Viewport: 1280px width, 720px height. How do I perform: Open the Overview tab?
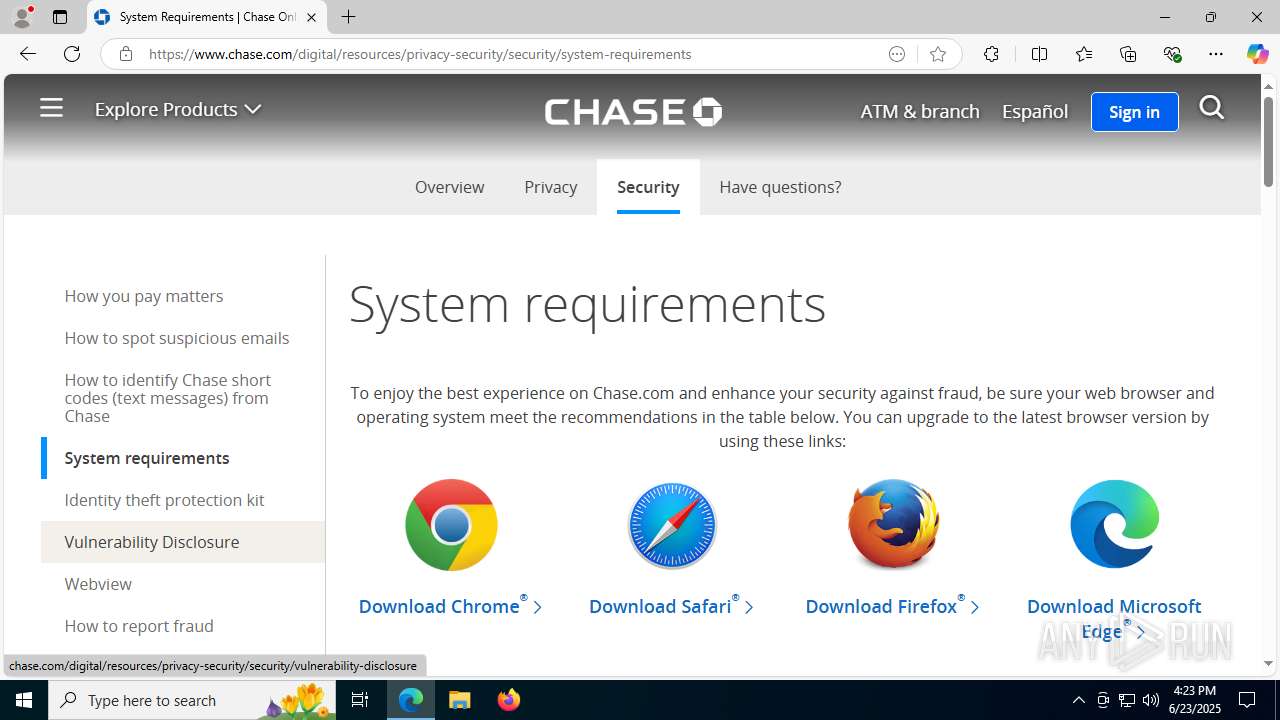(x=449, y=187)
